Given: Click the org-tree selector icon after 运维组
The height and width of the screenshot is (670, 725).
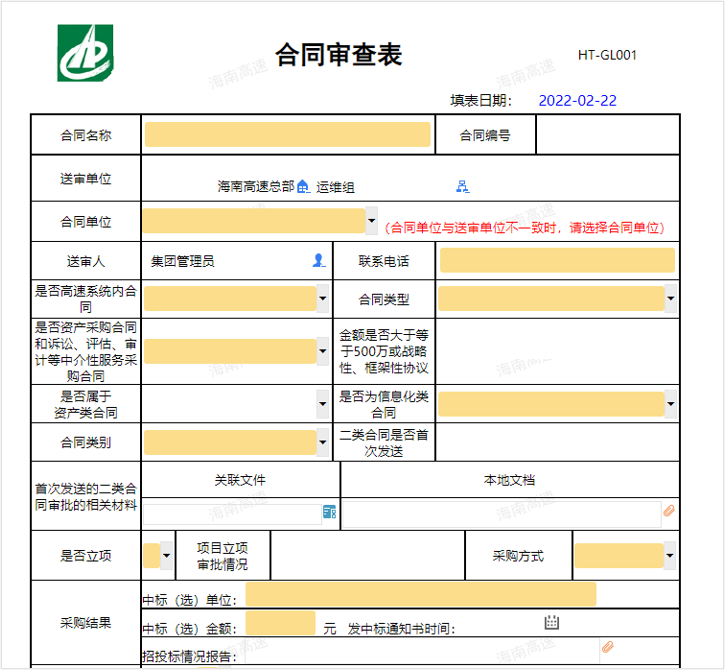Looking at the screenshot, I should click(x=463, y=186).
